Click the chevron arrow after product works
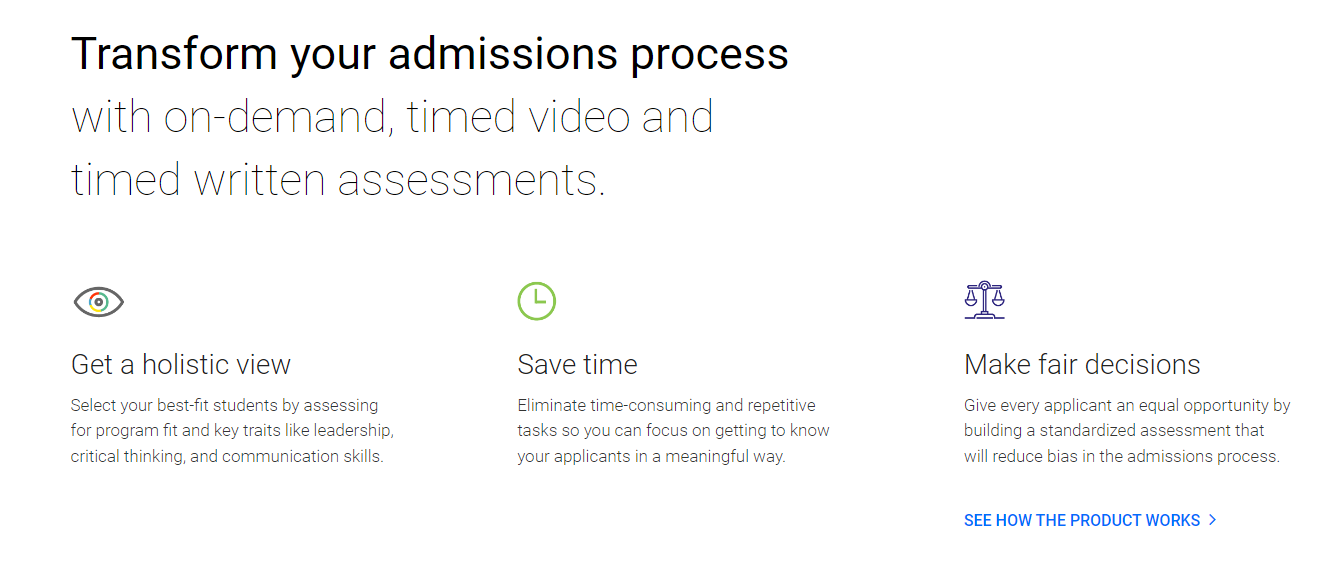Screen dimensions: 1340x578 (1213, 520)
